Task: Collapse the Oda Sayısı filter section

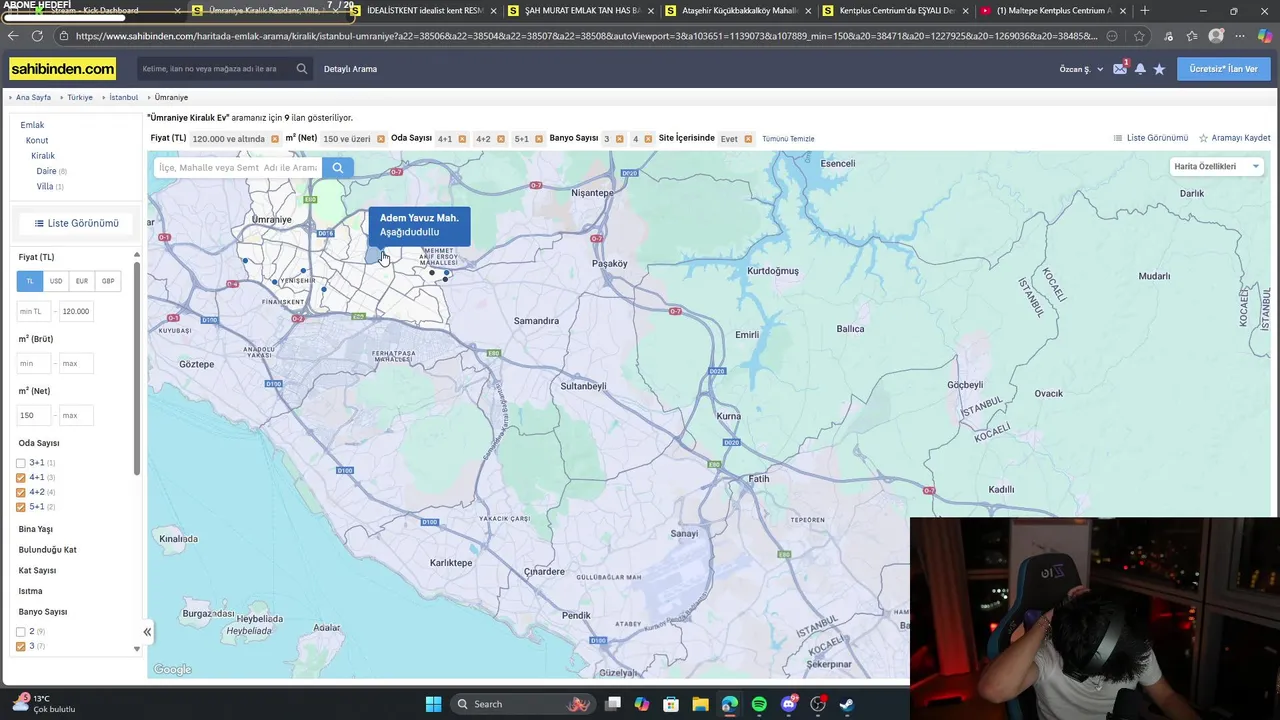Action: pos(39,443)
